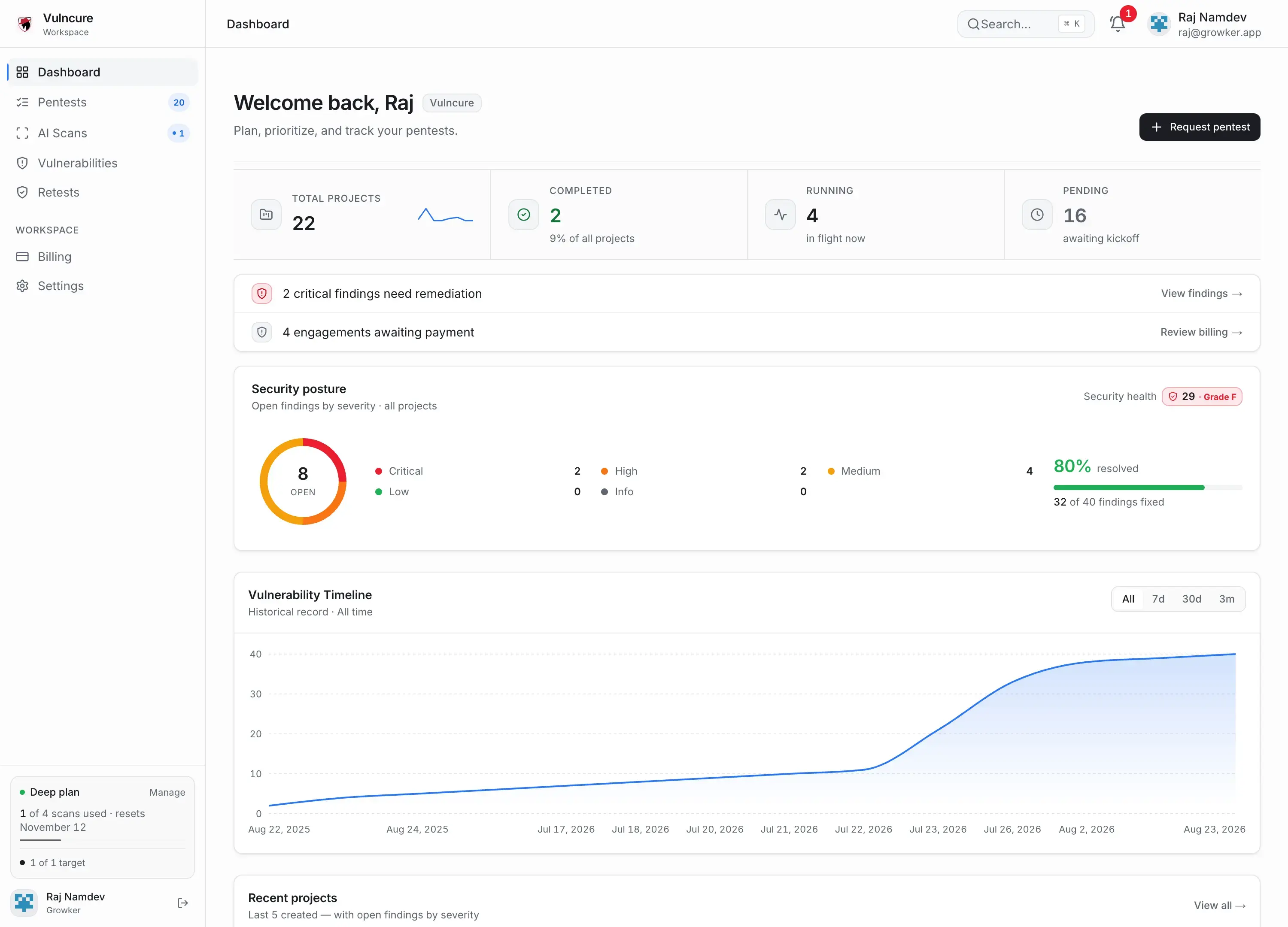The image size is (1288, 927).
Task: Click Raj Namdev avatar in sidebar footer
Action: 24,903
